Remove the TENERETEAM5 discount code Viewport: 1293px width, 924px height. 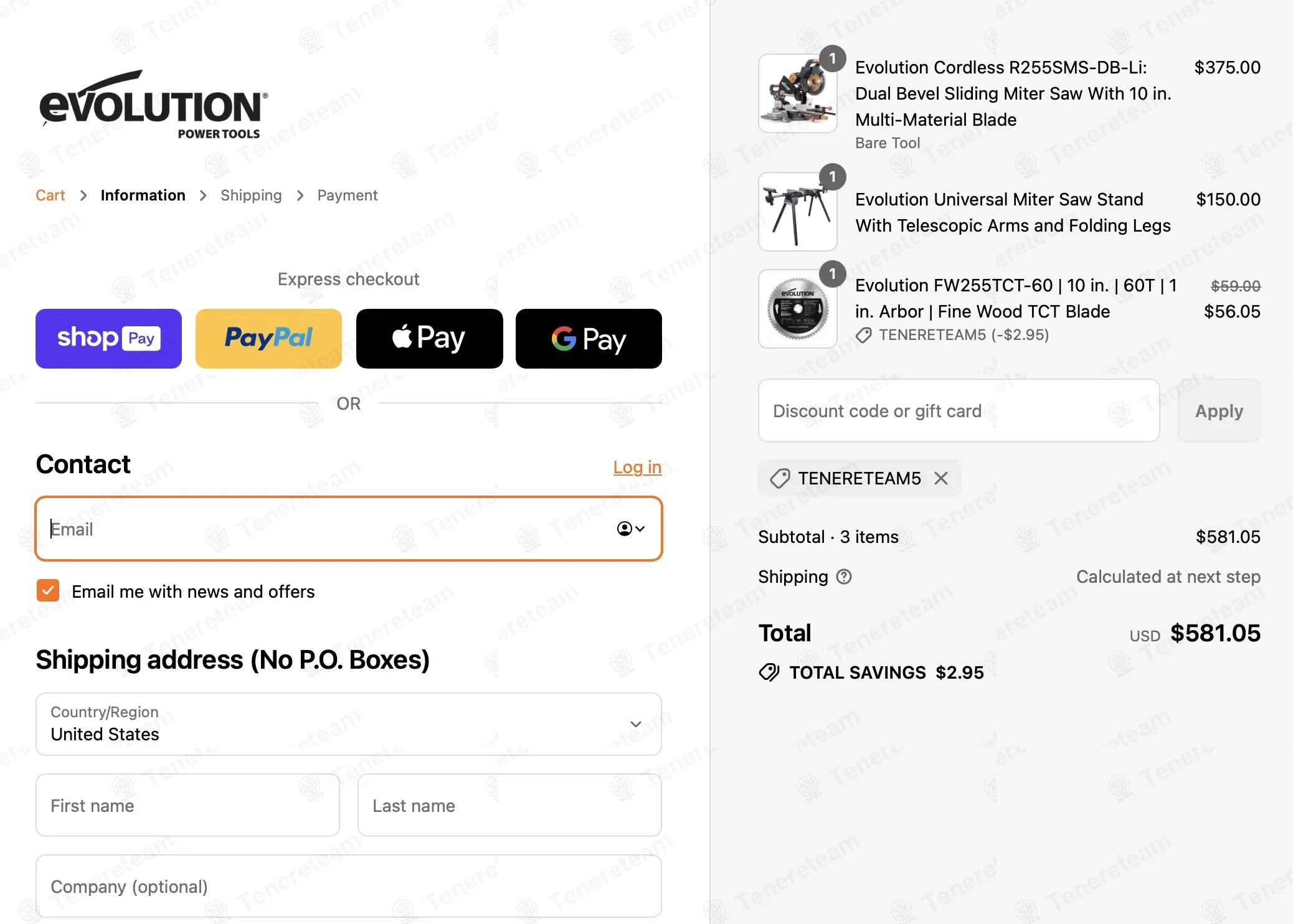(941, 478)
